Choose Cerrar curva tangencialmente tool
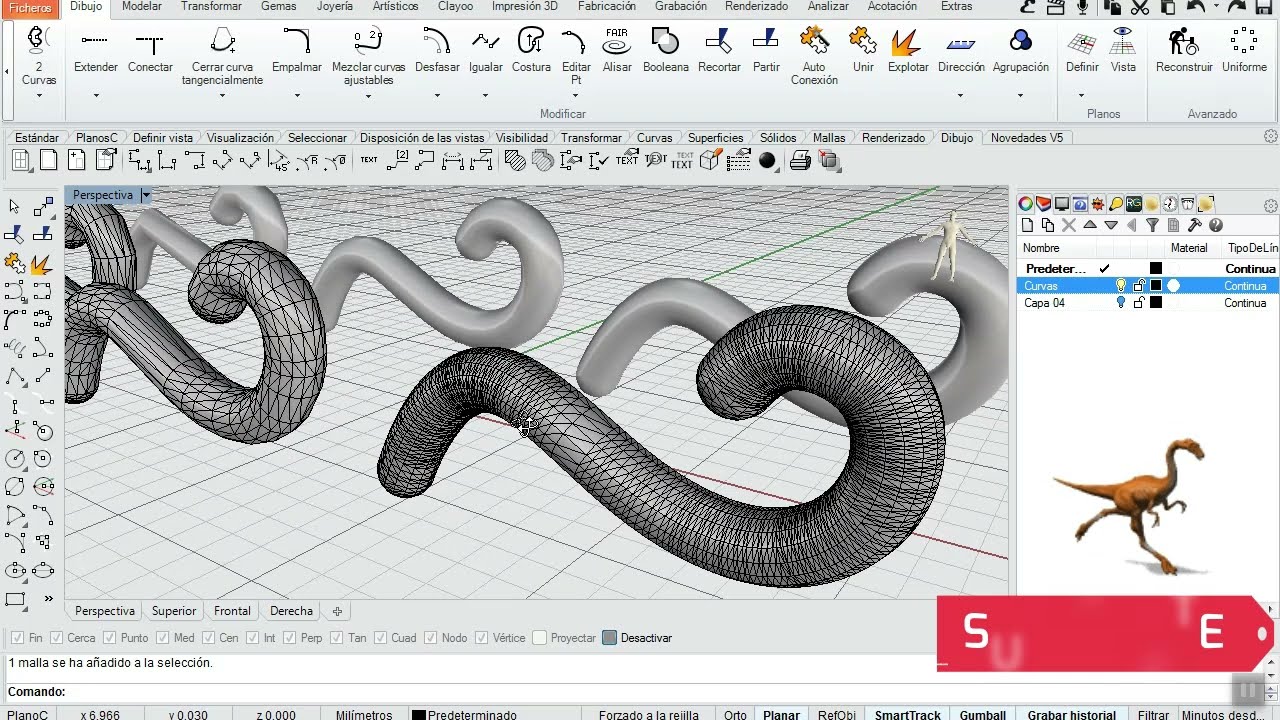 pyautogui.click(x=222, y=56)
